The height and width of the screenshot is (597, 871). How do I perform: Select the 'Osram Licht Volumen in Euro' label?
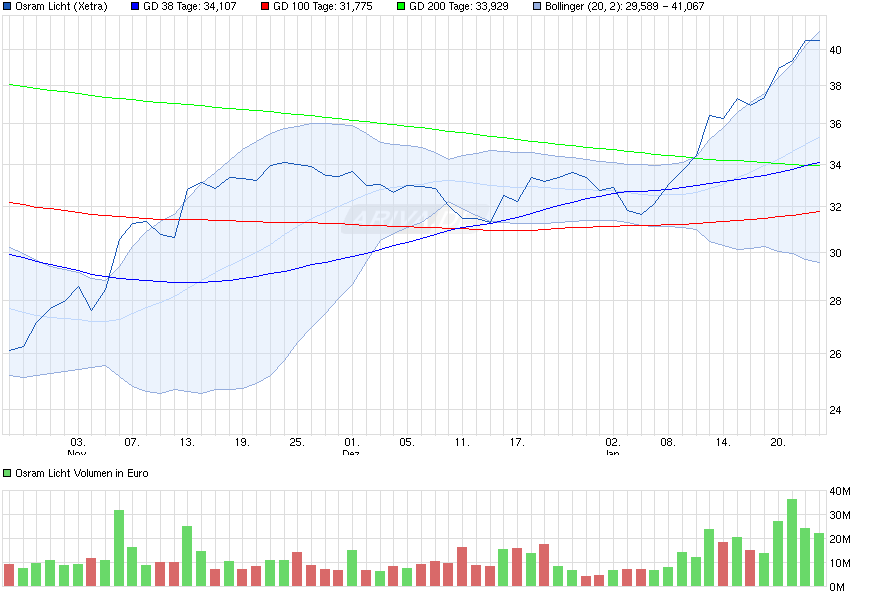tap(82, 473)
